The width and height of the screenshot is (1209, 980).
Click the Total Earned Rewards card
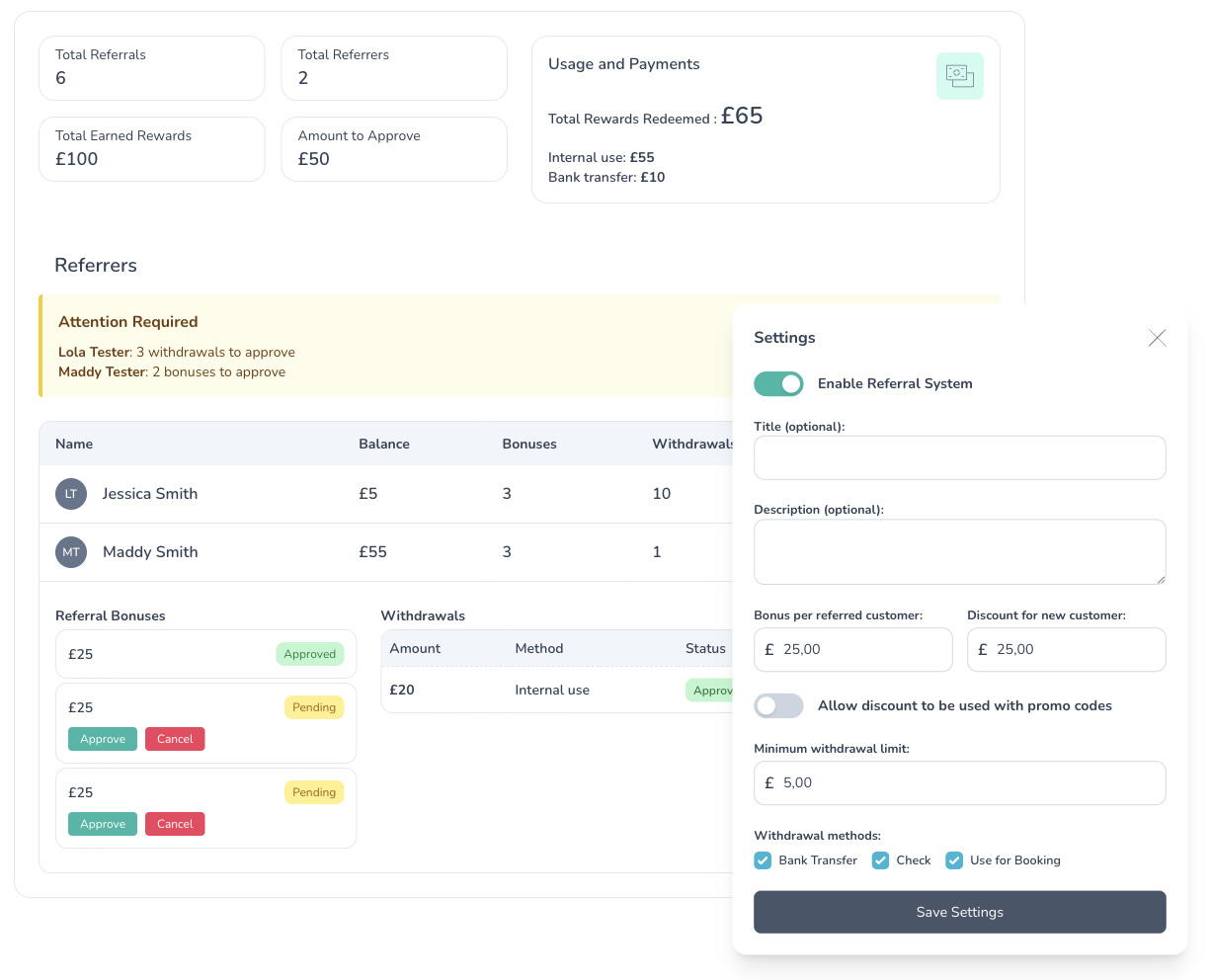(152, 149)
